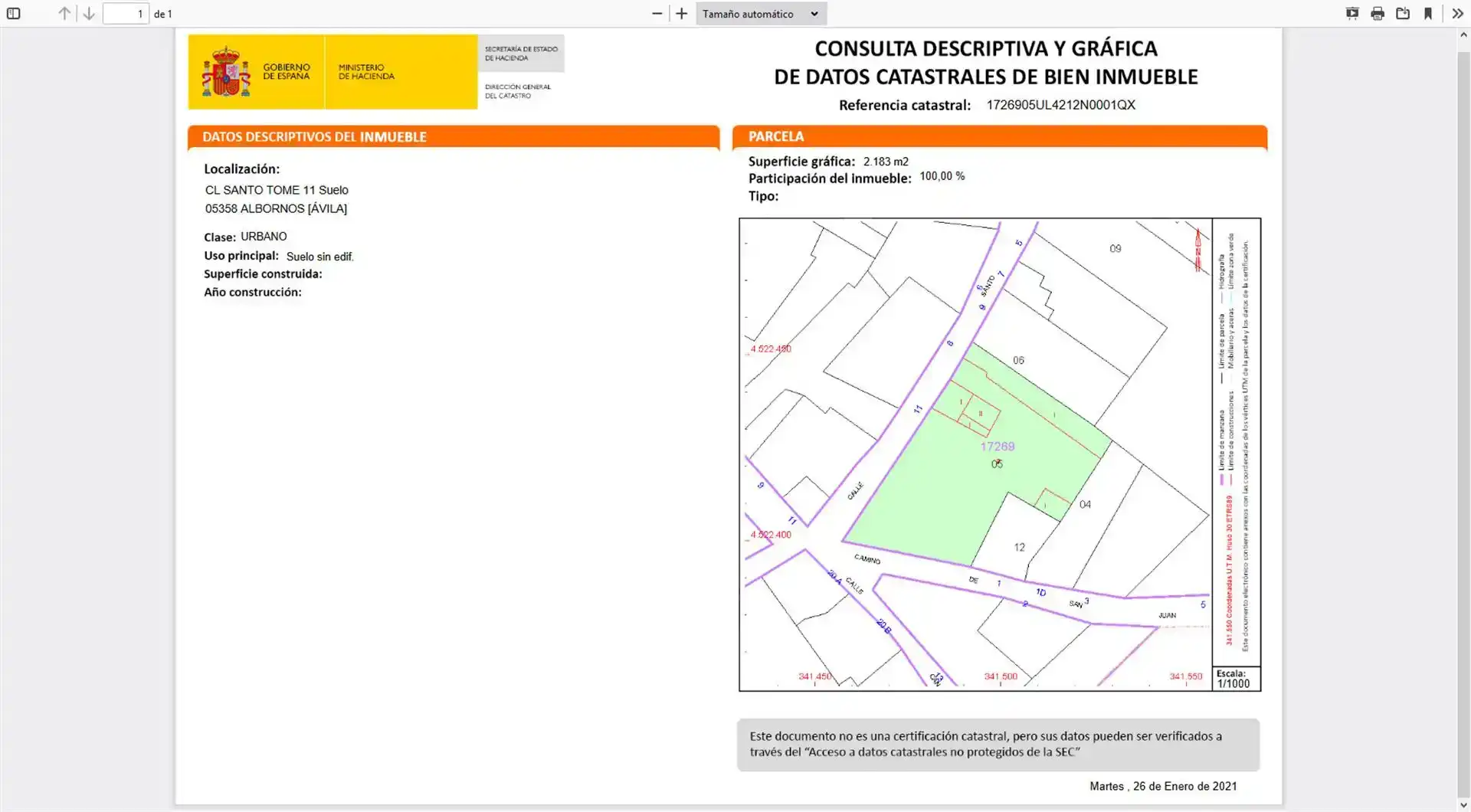The height and width of the screenshot is (812, 1471).
Task: Click the bookmark current view icon
Action: click(x=1428, y=14)
